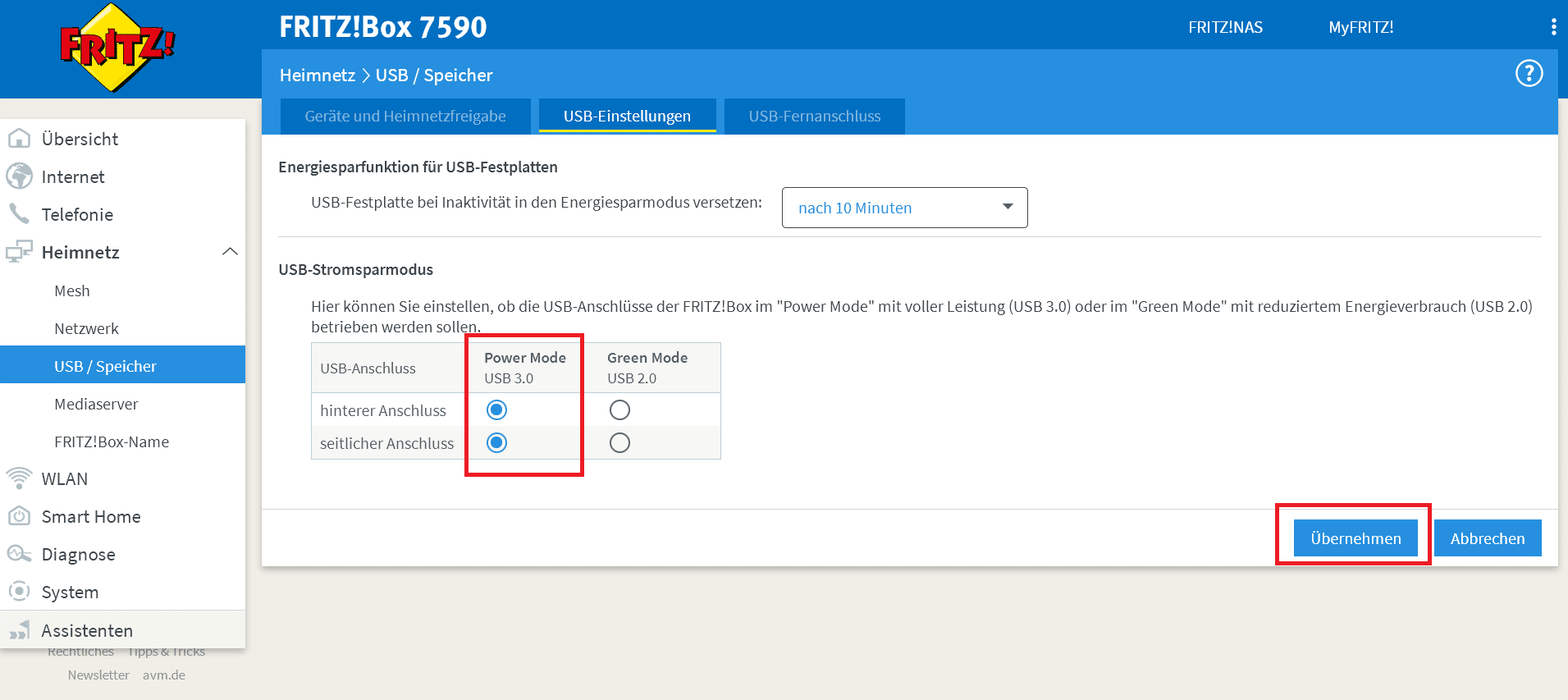Click the Übersicht house icon
The width and height of the screenshot is (1568, 700).
19,139
